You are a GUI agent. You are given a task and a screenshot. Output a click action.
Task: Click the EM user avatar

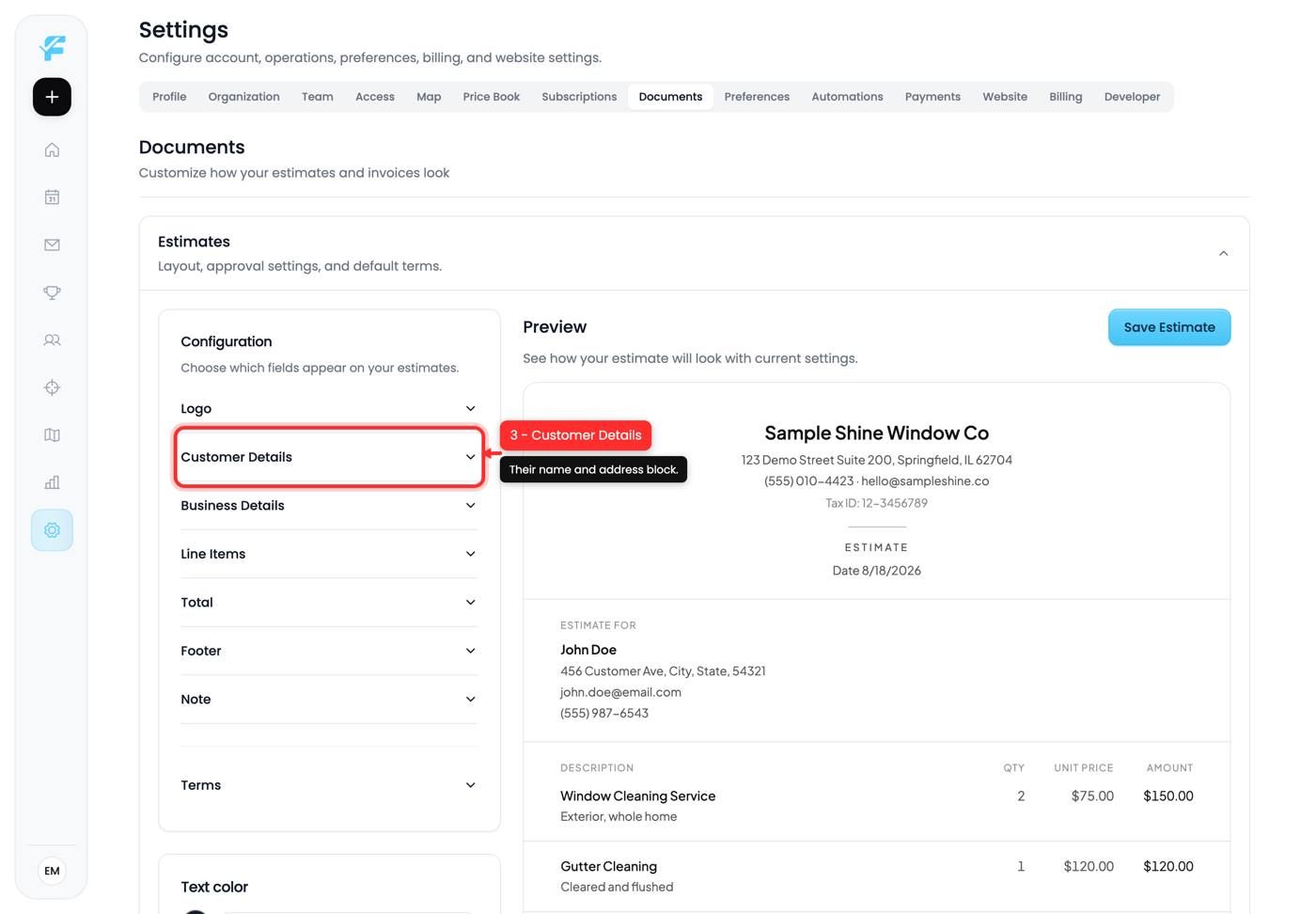pos(52,871)
